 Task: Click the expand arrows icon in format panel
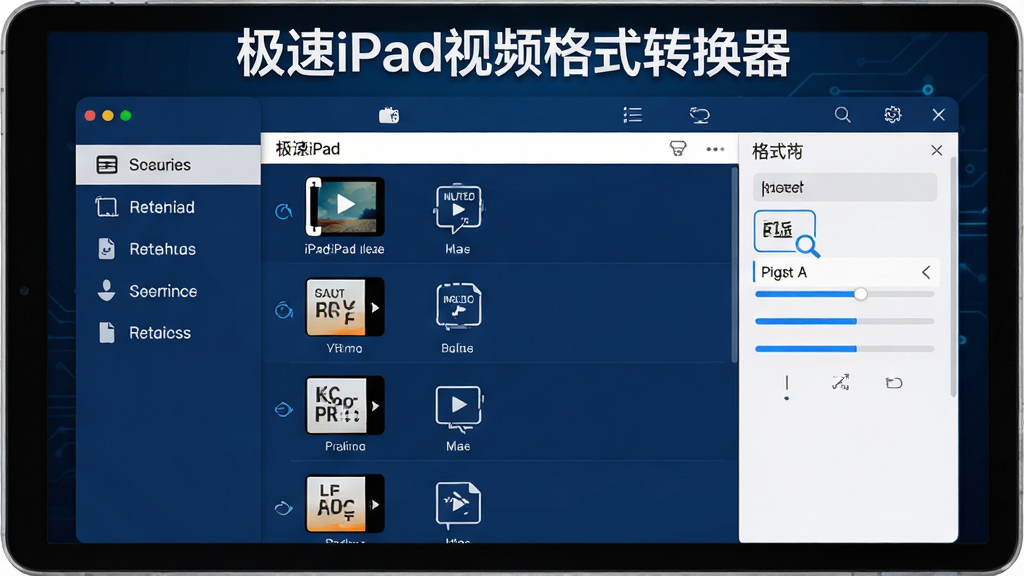[840, 382]
